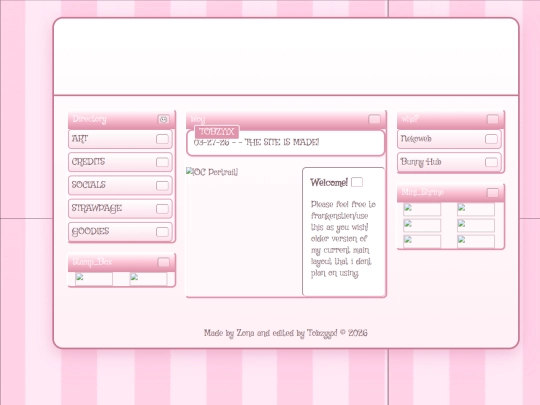
Task: Open the top-left Mini_Shrine image
Action: coord(422,209)
